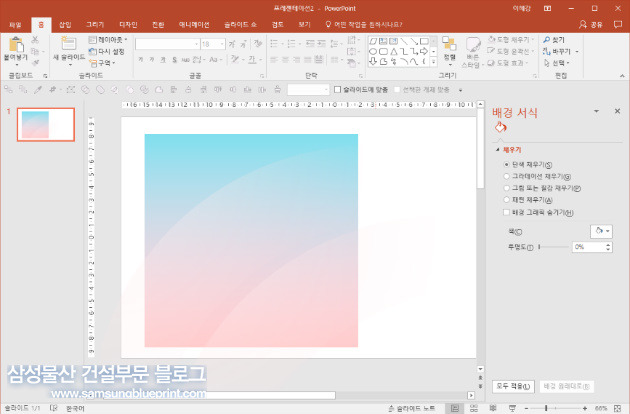This screenshot has width=630, height=414.
Task: Open the 애니메이션 (Animations) tab
Action: click(194, 25)
